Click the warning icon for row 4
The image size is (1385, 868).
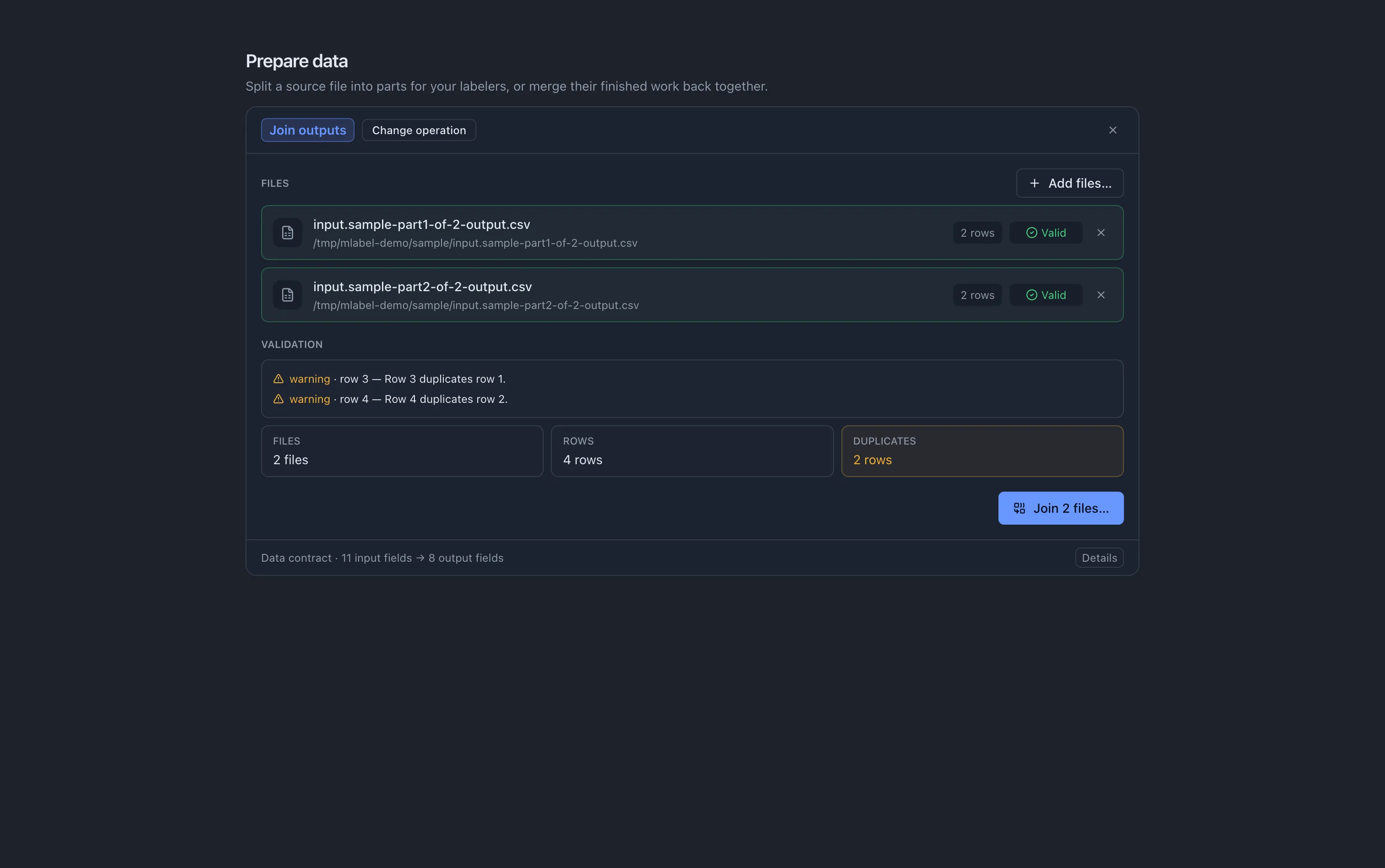pos(278,399)
